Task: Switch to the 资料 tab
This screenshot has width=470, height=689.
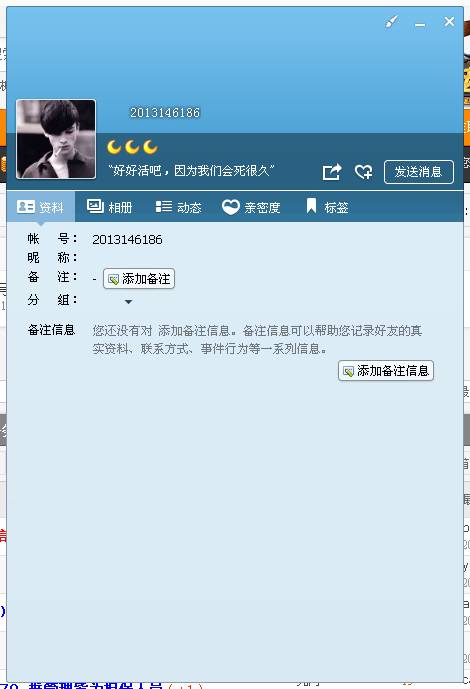Action: coord(40,207)
